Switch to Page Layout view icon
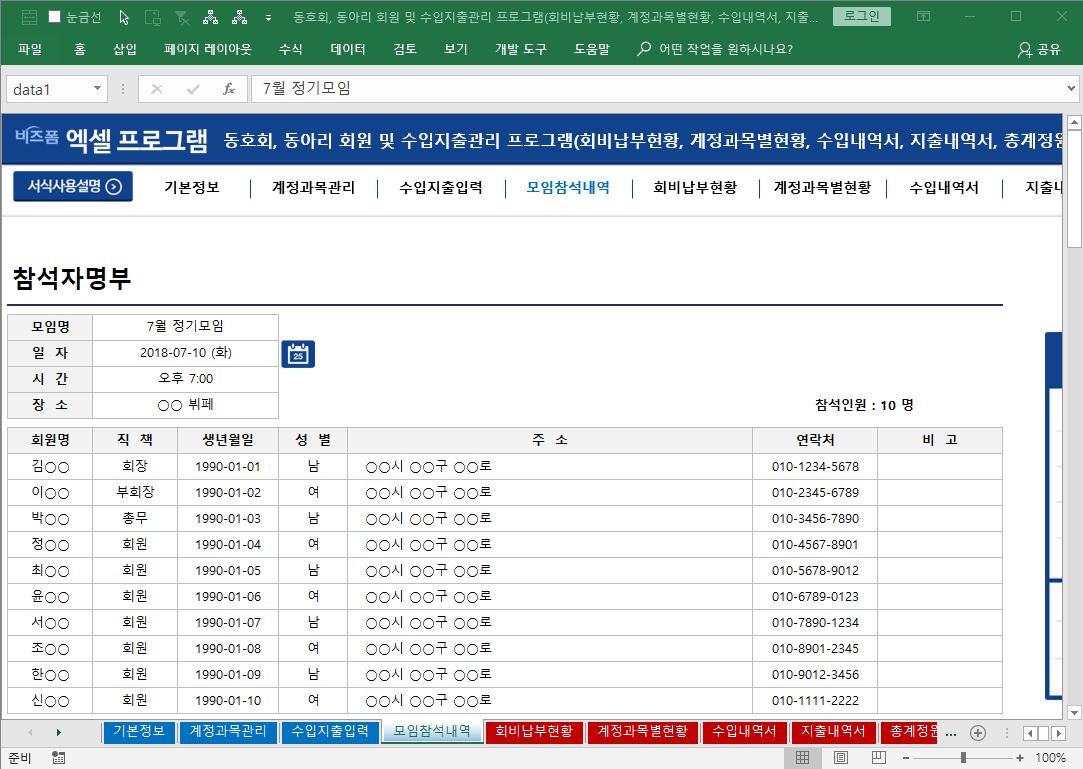Viewport: 1083px width, 769px height. pos(841,758)
